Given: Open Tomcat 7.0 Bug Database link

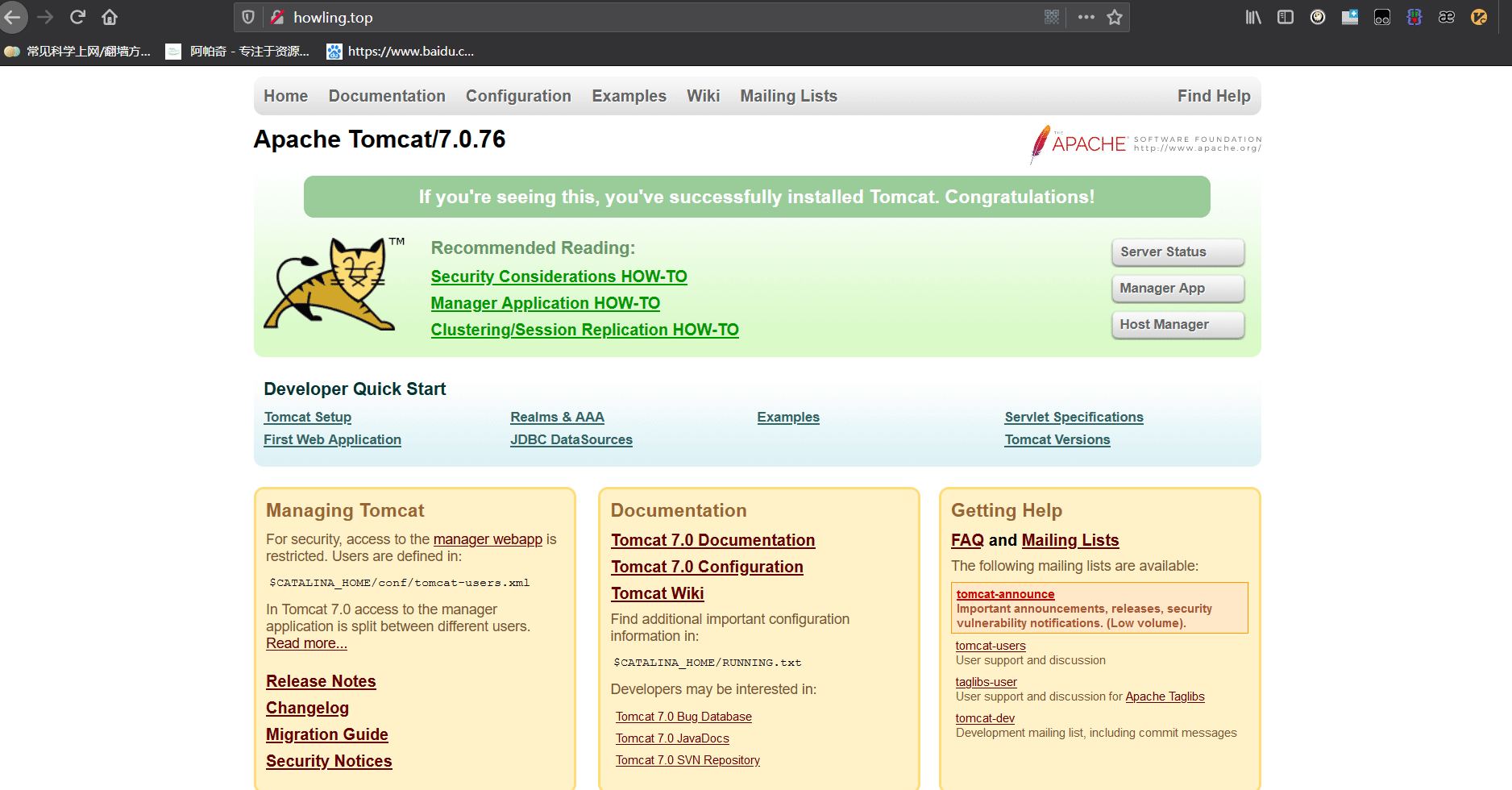Looking at the screenshot, I should [x=683, y=717].
